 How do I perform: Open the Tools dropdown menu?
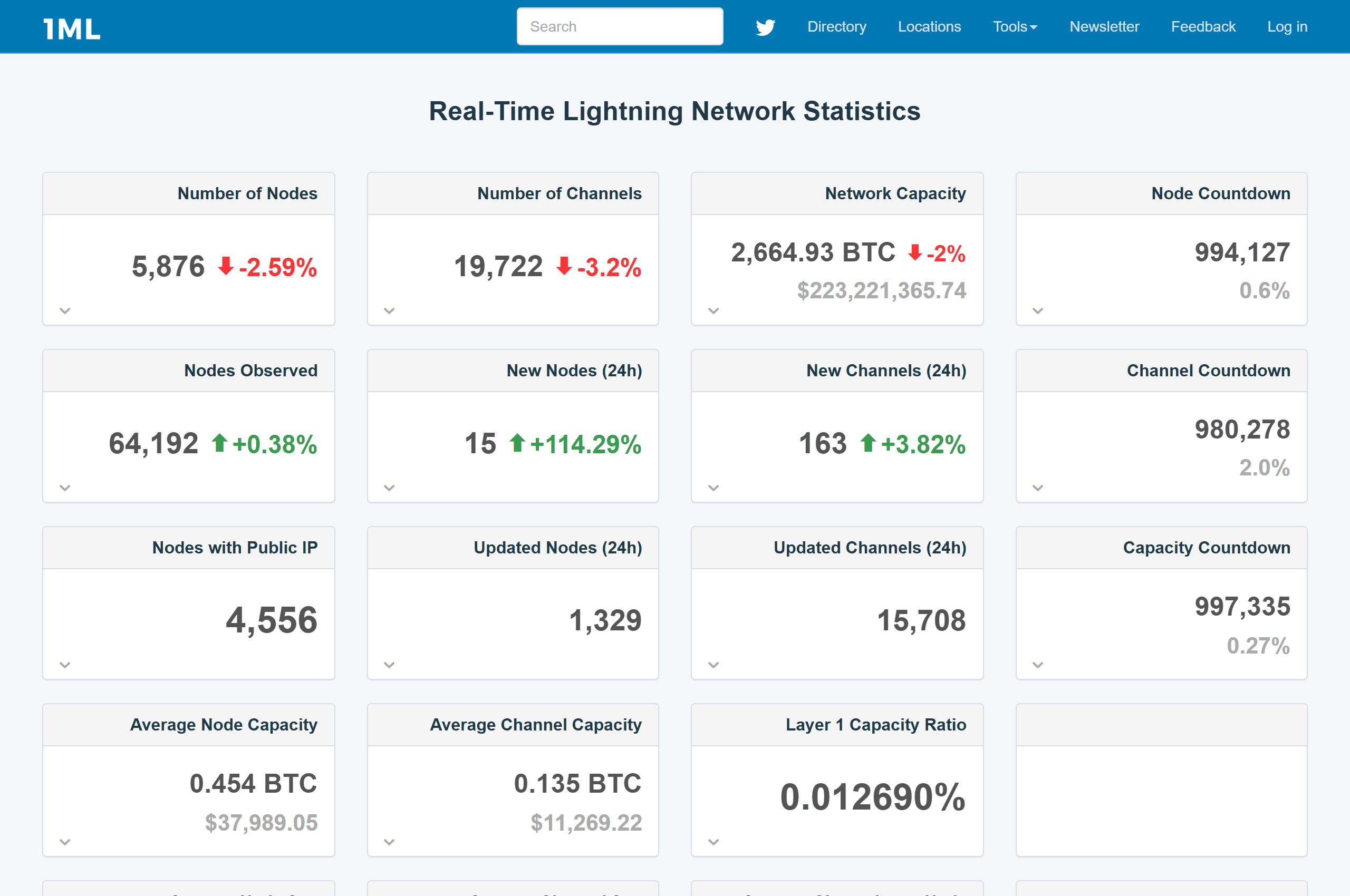1015,27
